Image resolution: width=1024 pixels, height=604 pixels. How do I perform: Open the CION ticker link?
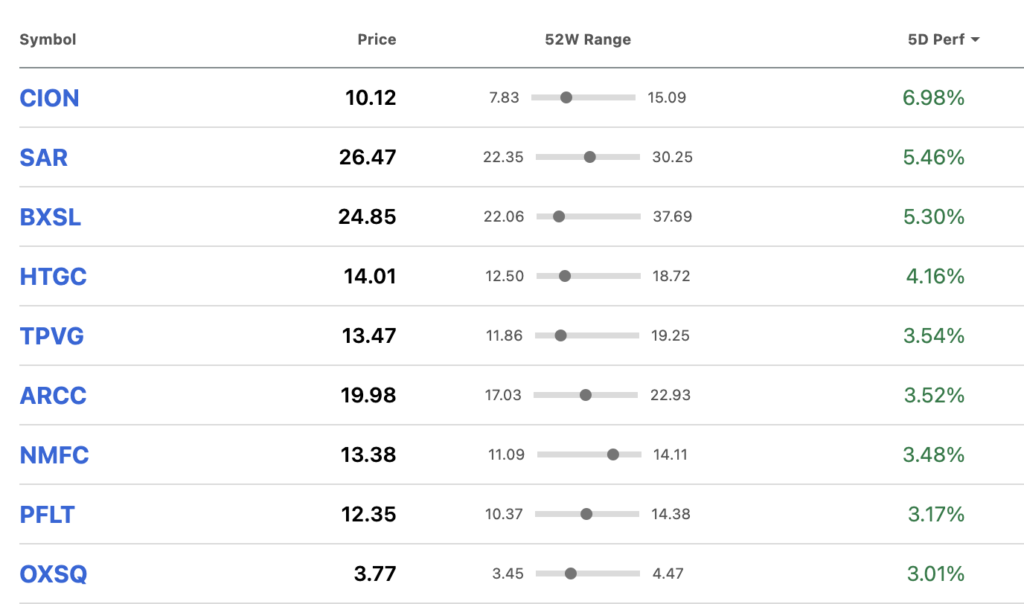pos(49,98)
